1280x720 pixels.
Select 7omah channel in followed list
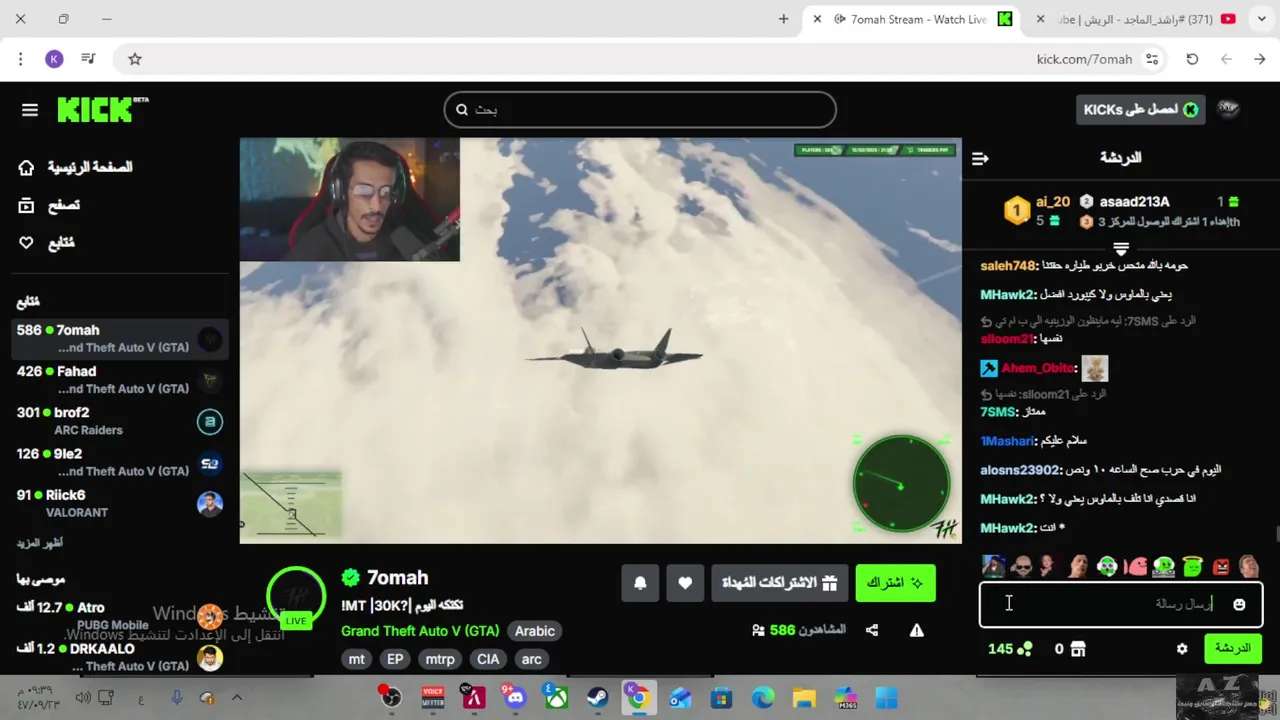[x=119, y=338]
